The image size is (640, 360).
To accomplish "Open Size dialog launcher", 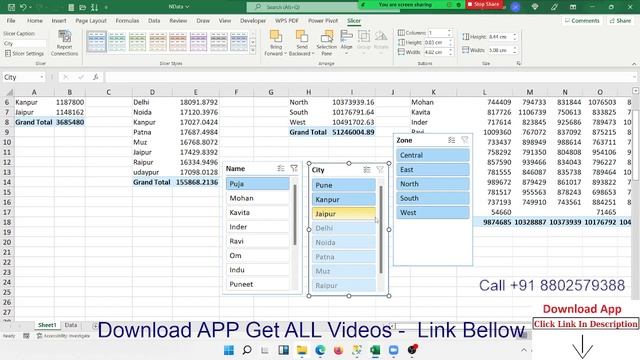I will (x=518, y=63).
